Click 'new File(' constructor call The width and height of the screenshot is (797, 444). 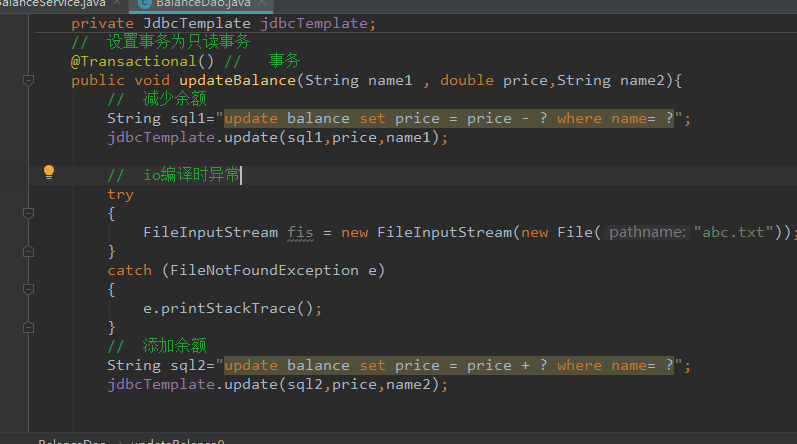tap(561, 233)
